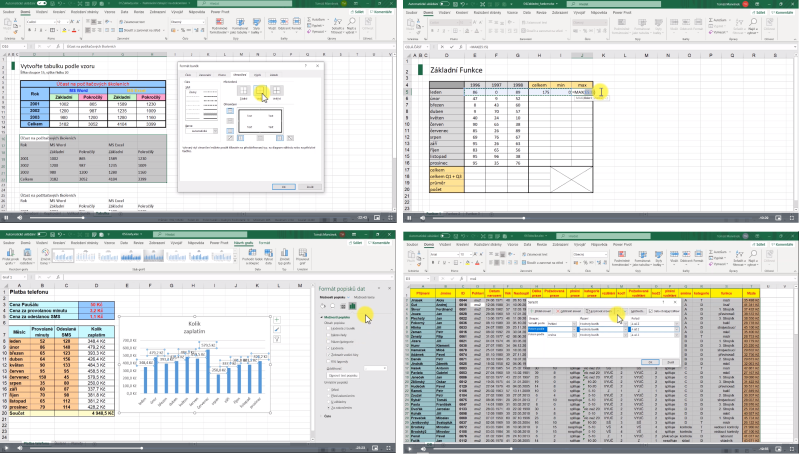Viewport: 799px width, 454px height.
Task: Toggle 'Klíč legendy' checkbox in label options
Action: point(328,361)
